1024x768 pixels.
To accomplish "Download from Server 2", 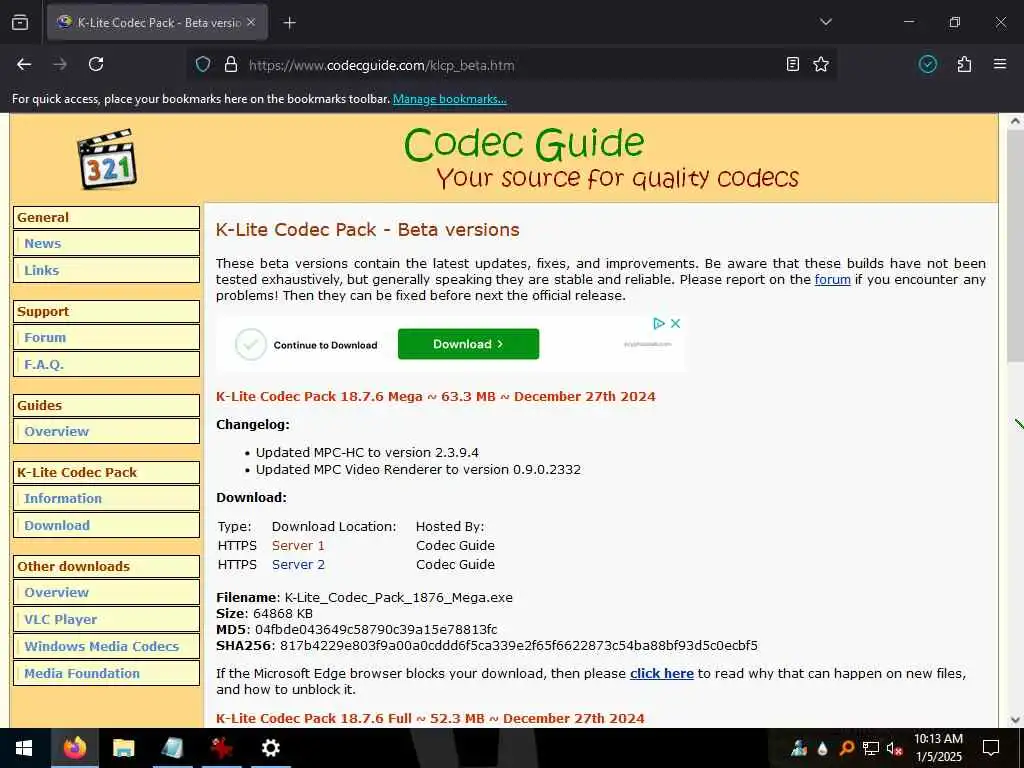I will tap(298, 564).
